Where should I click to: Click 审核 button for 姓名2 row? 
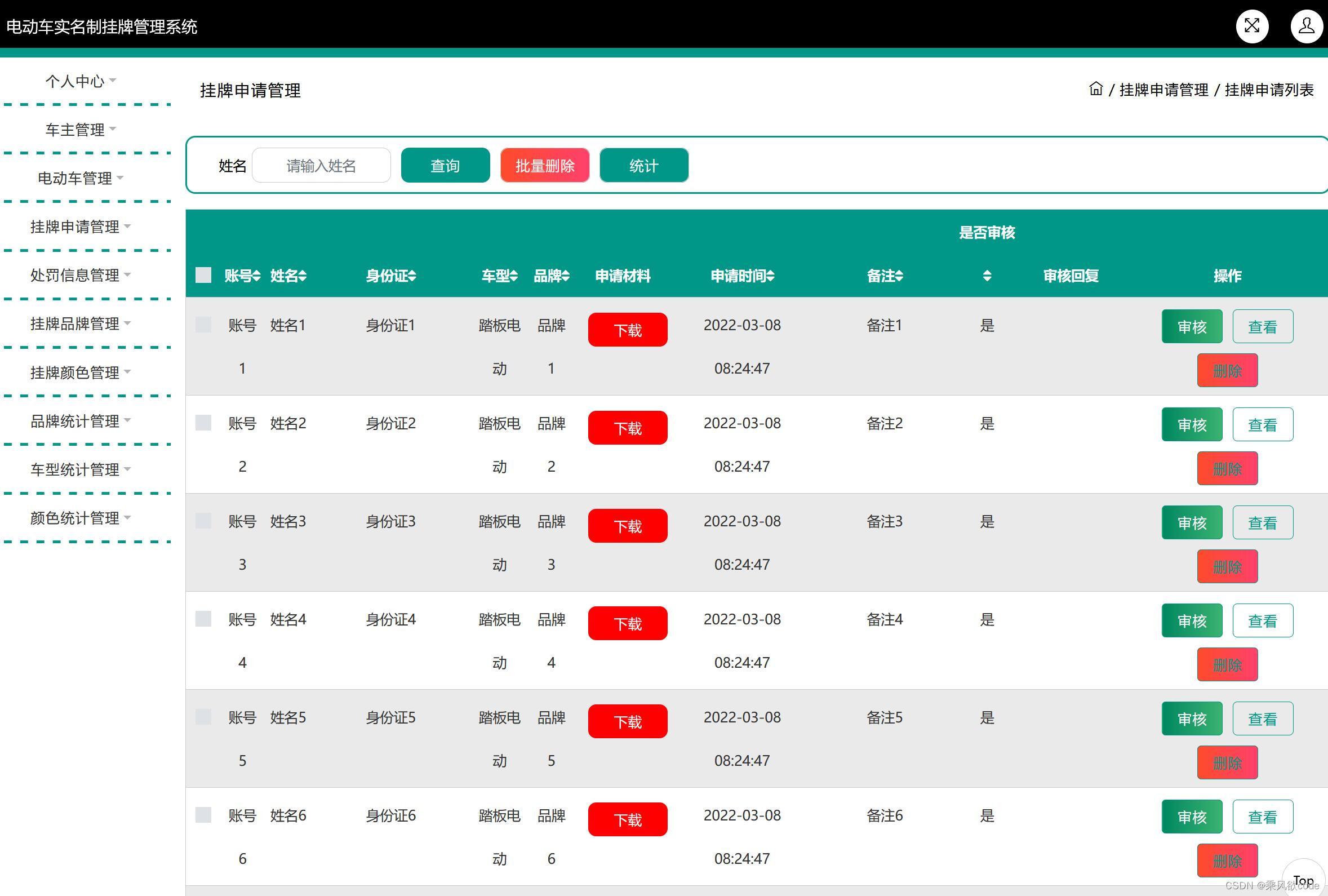point(1192,424)
